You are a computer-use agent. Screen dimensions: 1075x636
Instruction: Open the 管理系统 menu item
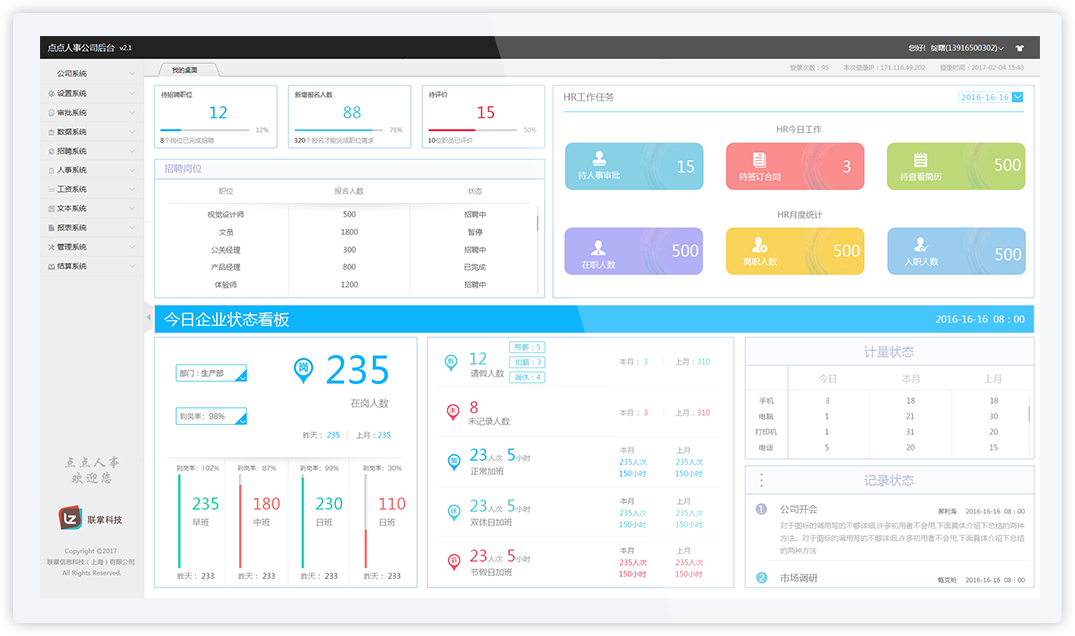(x=92, y=247)
